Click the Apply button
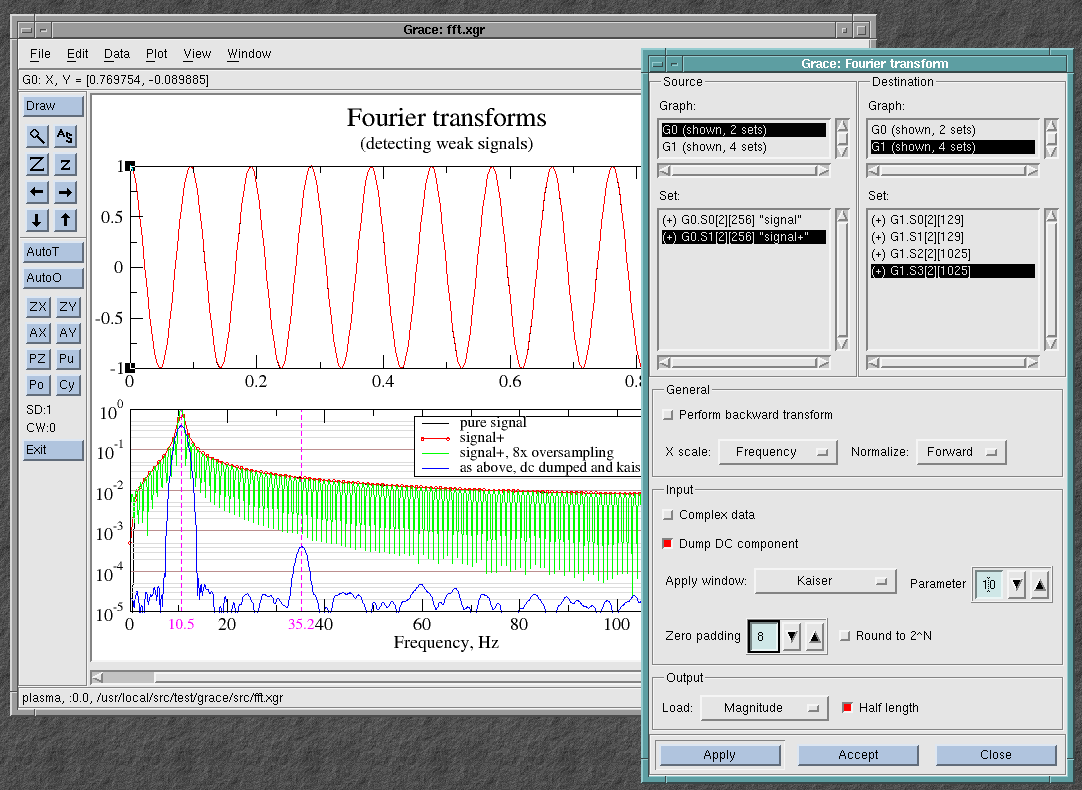The width and height of the screenshot is (1082, 790). click(x=719, y=755)
